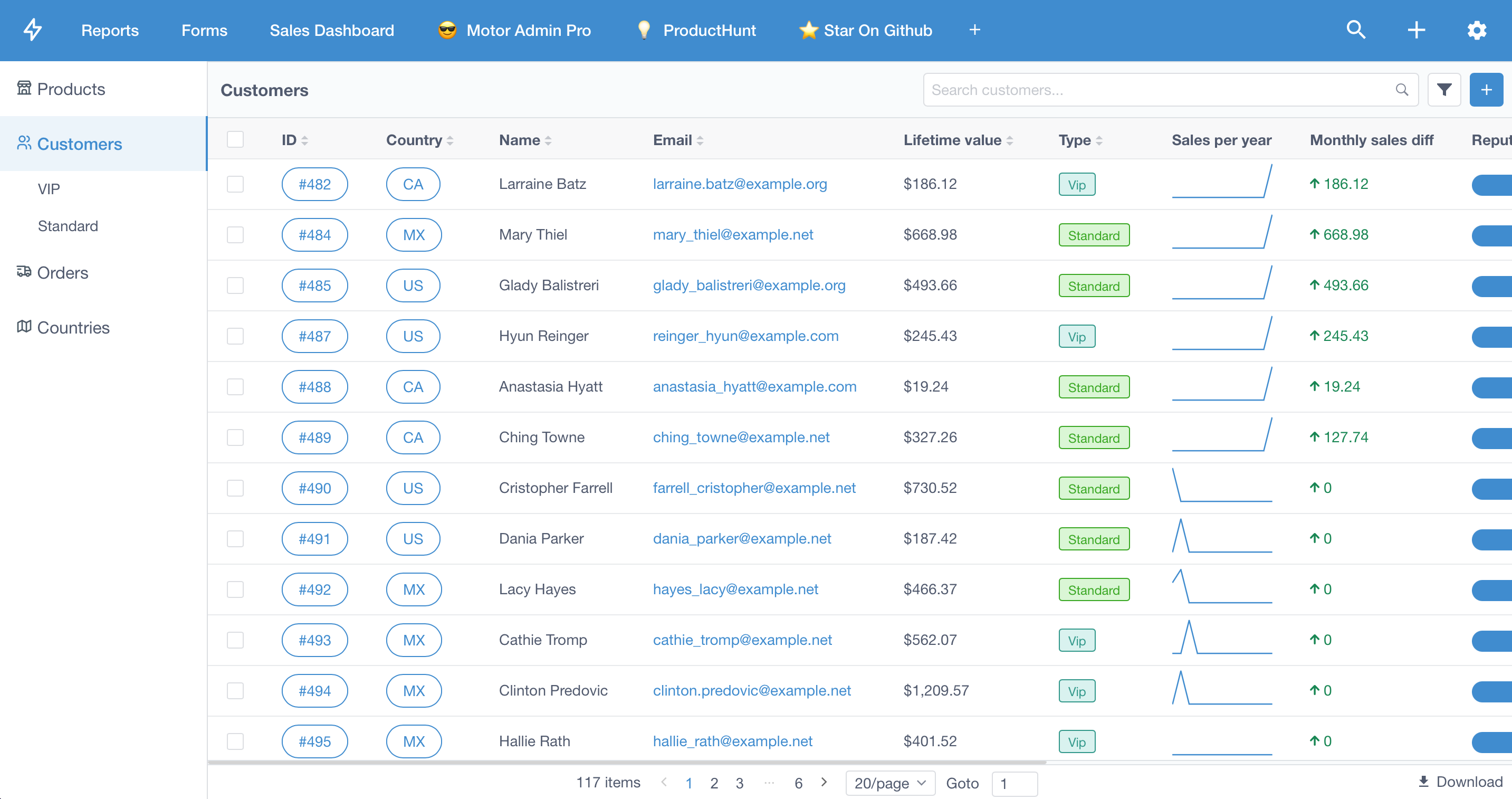Select the checkbox for Mary Thiel
1512x799 pixels.
tap(235, 234)
